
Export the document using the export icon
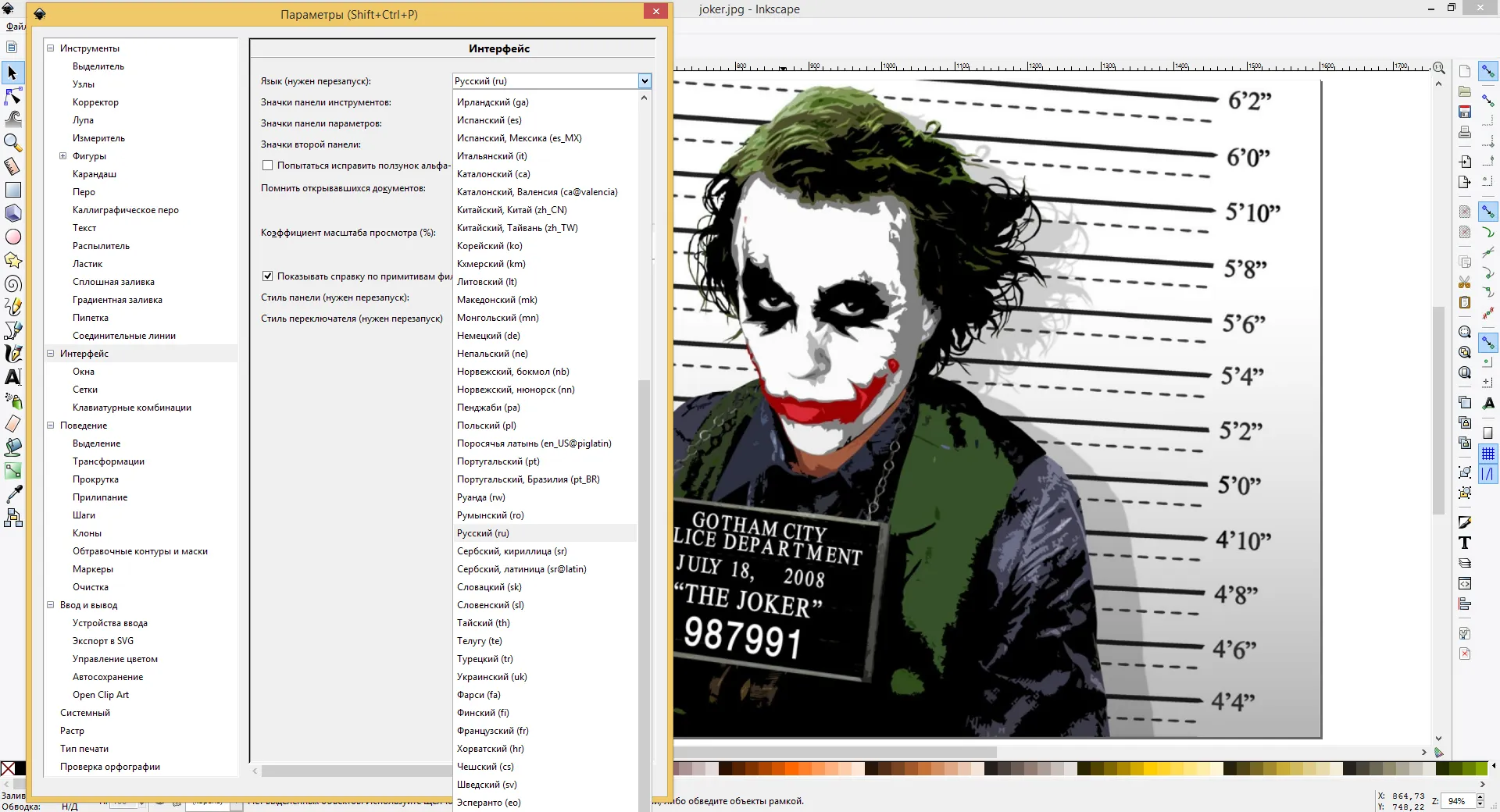pyautogui.click(x=1465, y=182)
